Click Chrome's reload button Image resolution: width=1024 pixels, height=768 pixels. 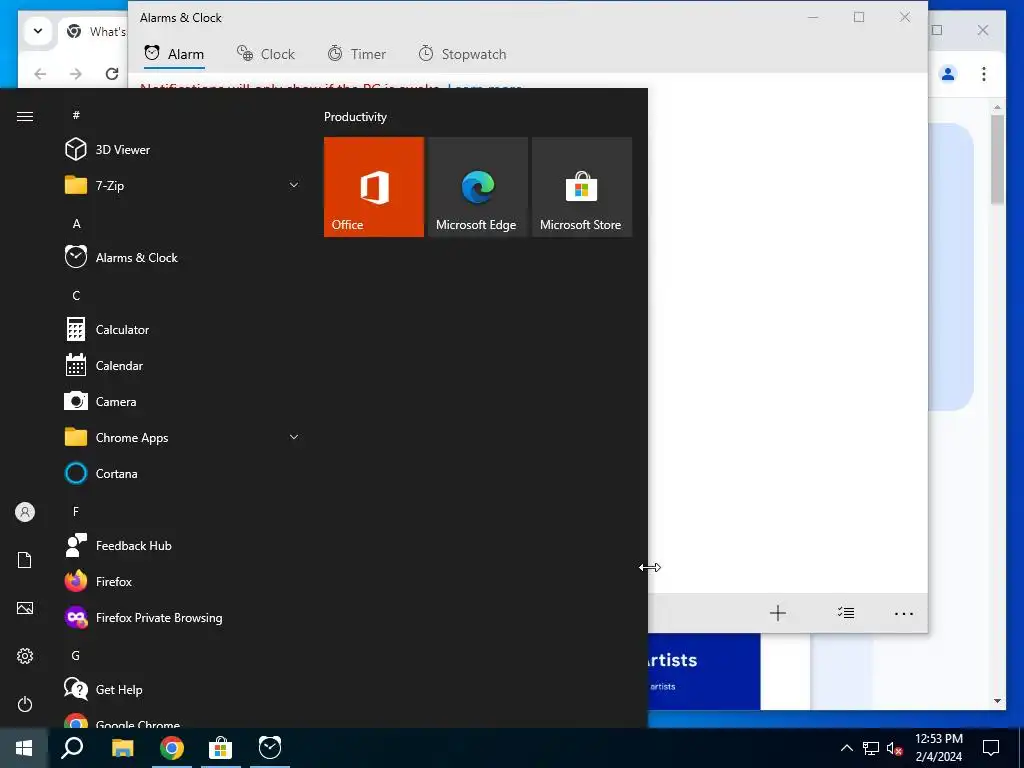pyautogui.click(x=112, y=74)
